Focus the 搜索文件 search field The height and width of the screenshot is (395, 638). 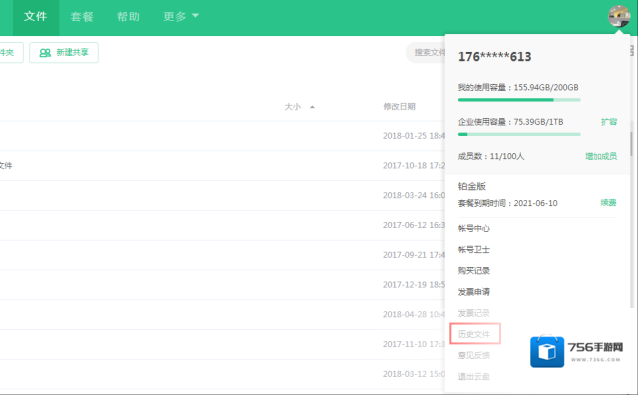[426, 52]
